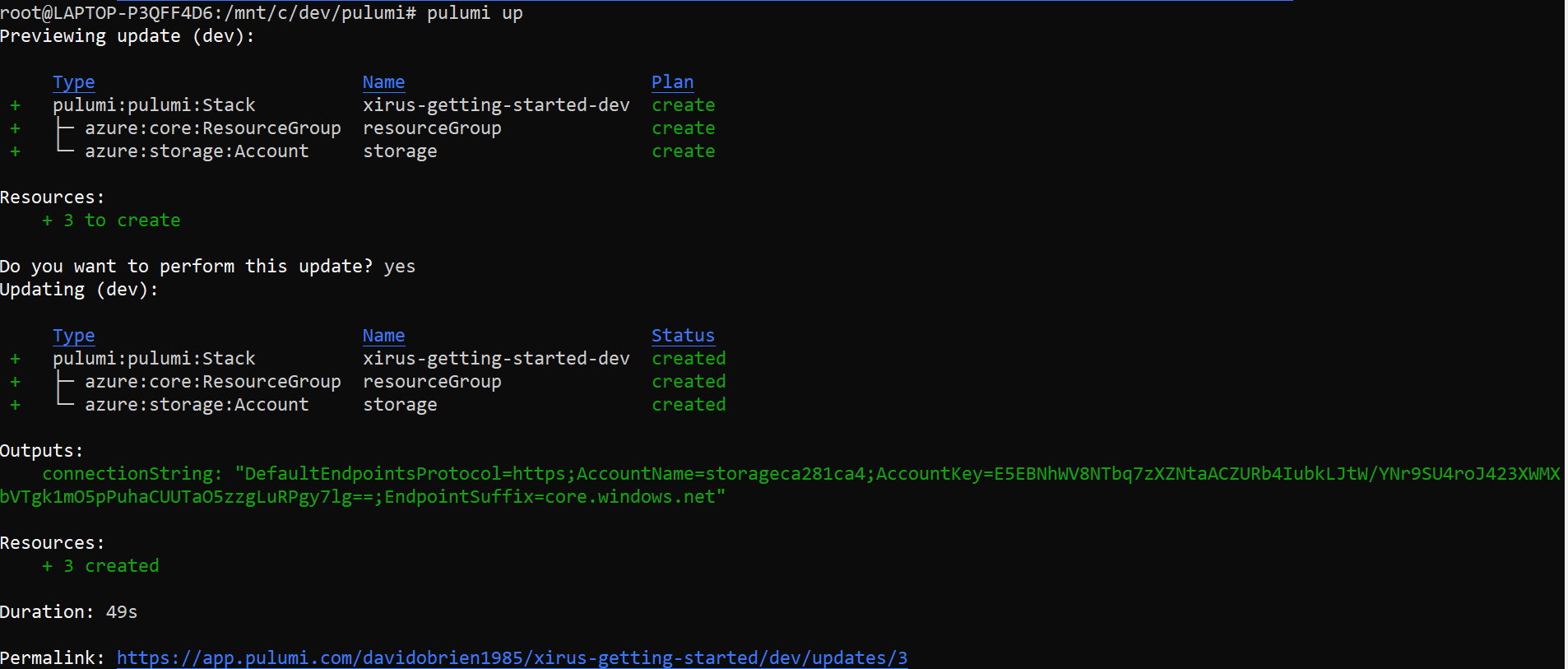Click the plus sign beside updated pulumi:pulumi:Stack row
The height and width of the screenshot is (669, 1568).
click(x=15, y=359)
